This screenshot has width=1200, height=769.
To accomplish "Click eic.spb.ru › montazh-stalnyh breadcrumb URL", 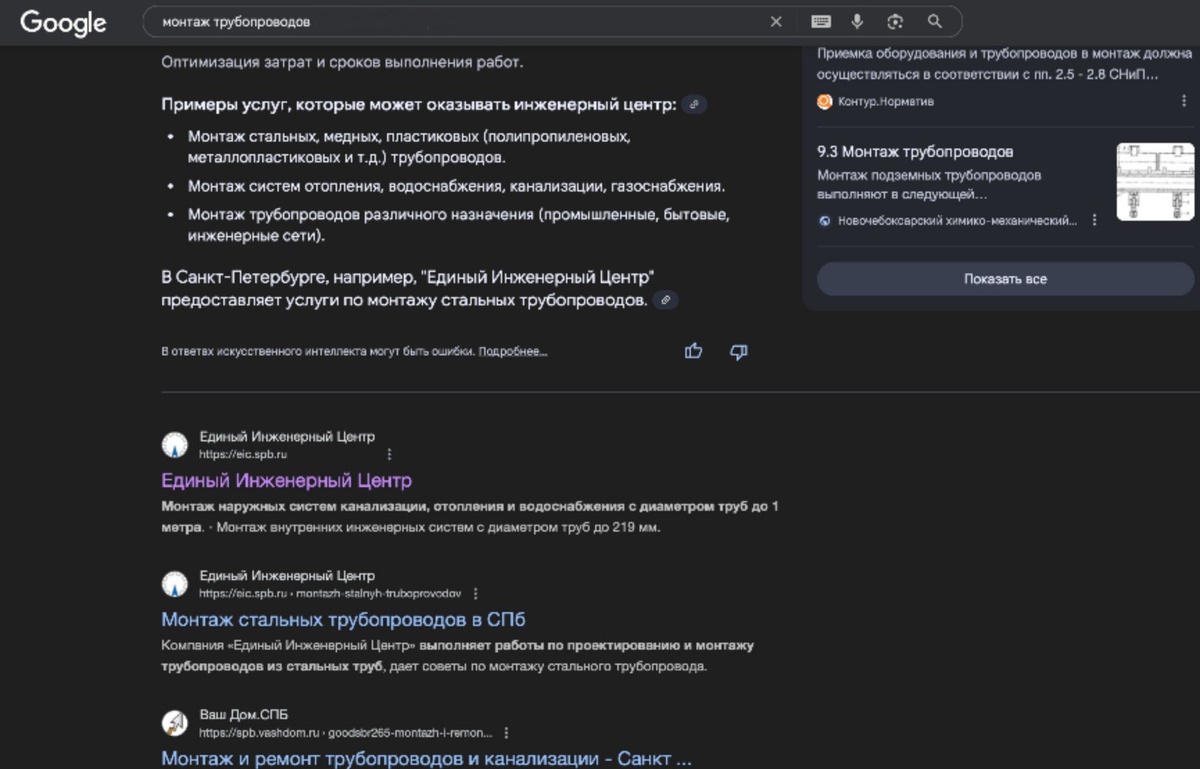I will (x=330, y=593).
